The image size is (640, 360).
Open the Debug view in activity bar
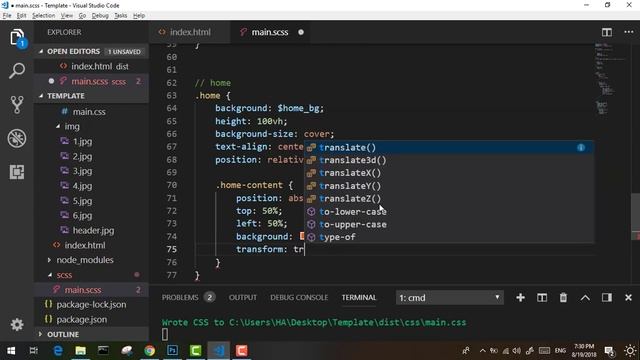[17, 138]
